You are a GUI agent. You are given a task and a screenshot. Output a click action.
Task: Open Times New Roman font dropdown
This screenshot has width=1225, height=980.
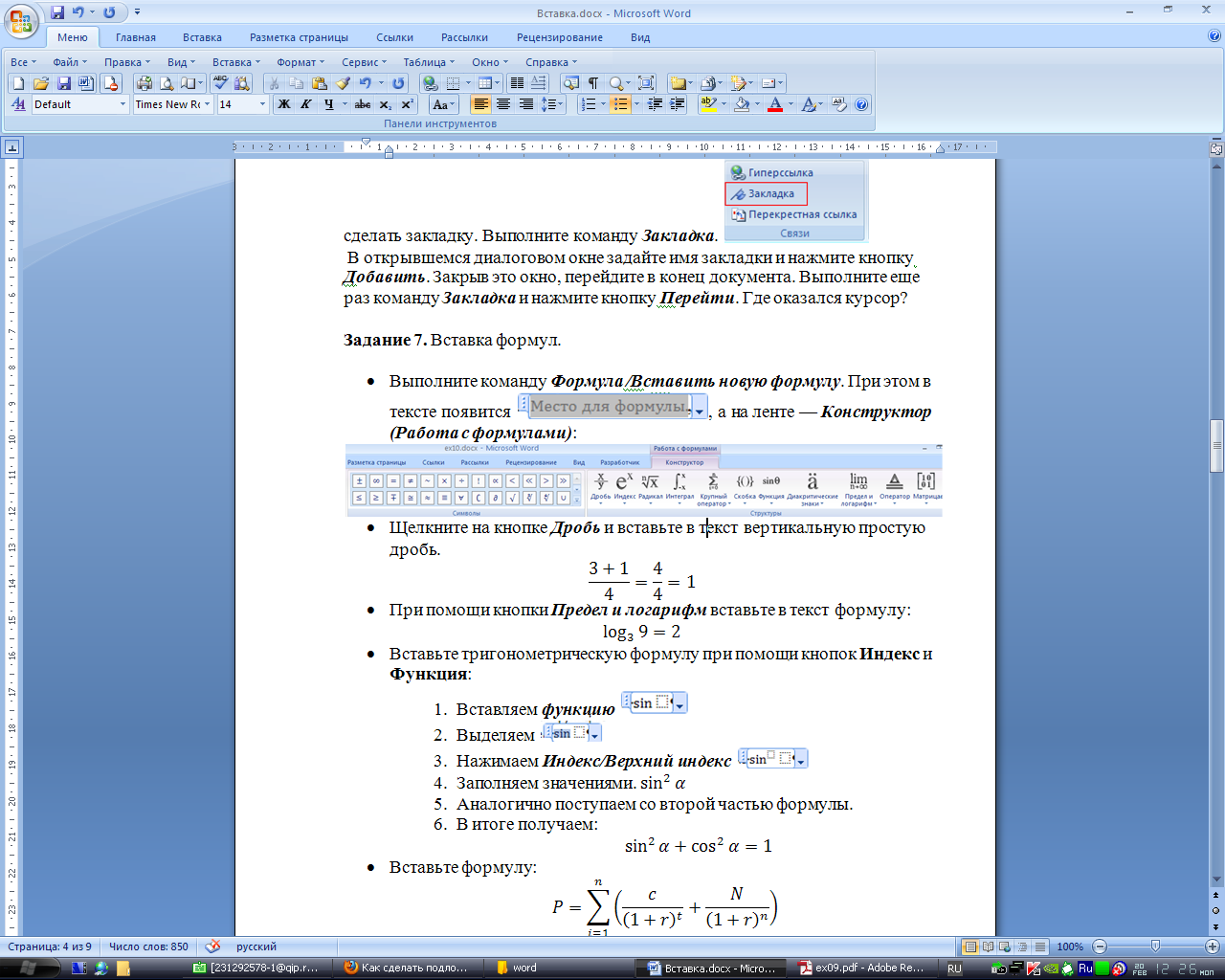pos(208,104)
